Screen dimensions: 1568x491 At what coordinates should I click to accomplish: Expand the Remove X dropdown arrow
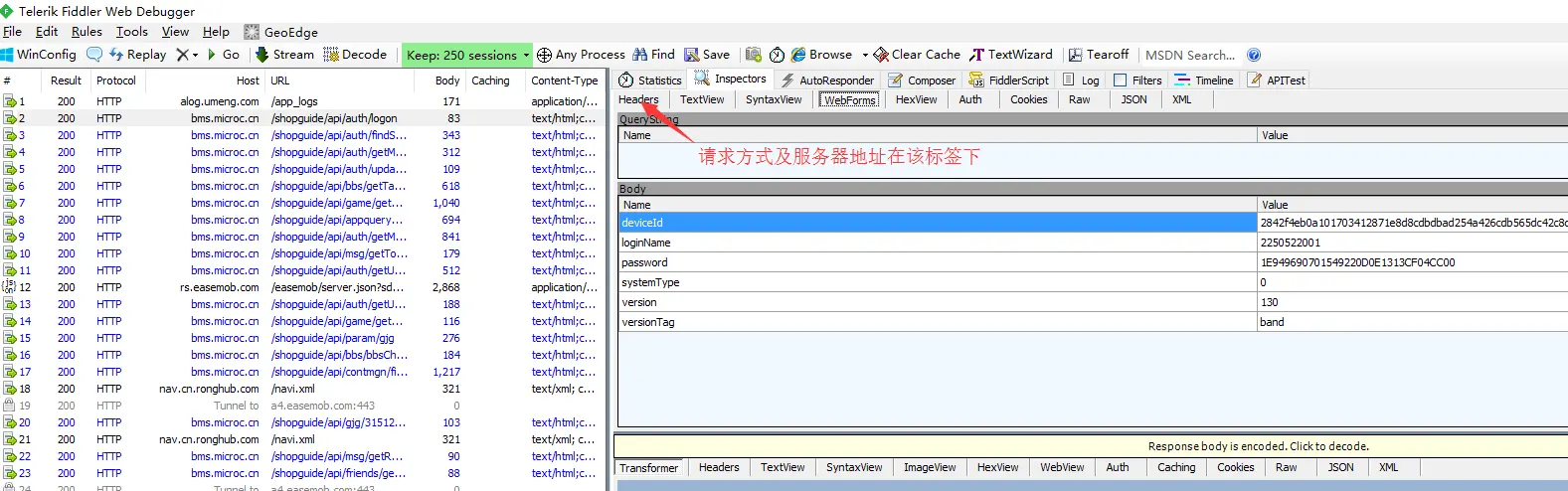coord(196,55)
